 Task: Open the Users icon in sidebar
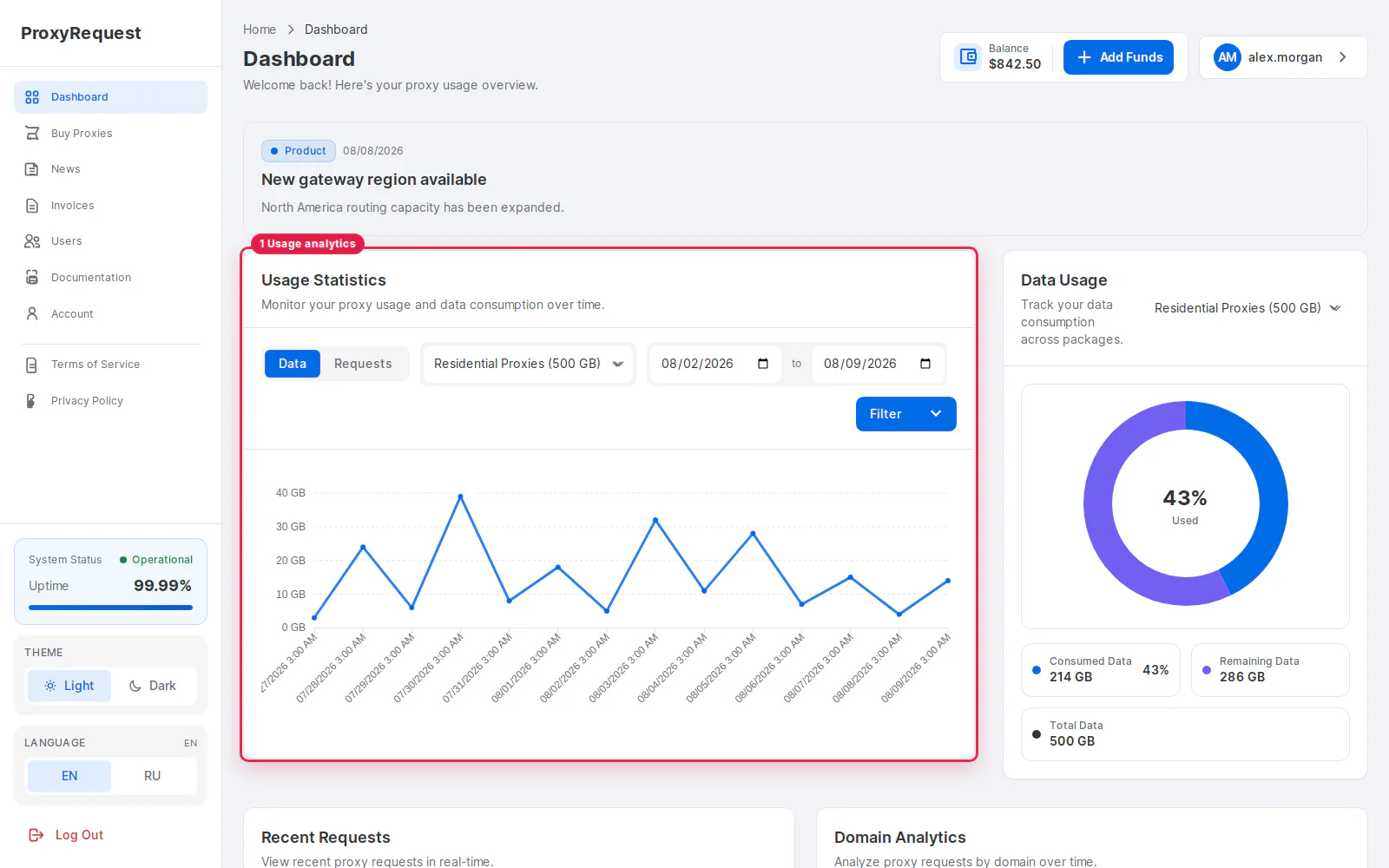pos(32,241)
